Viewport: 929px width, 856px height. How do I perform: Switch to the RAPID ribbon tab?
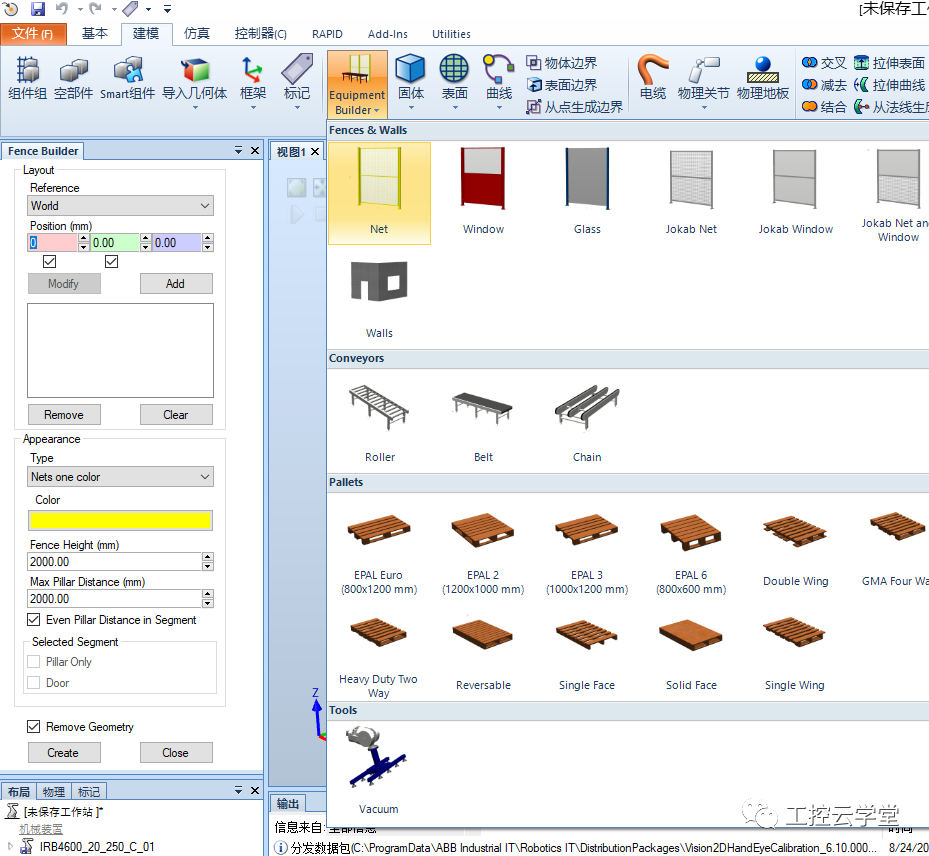327,34
